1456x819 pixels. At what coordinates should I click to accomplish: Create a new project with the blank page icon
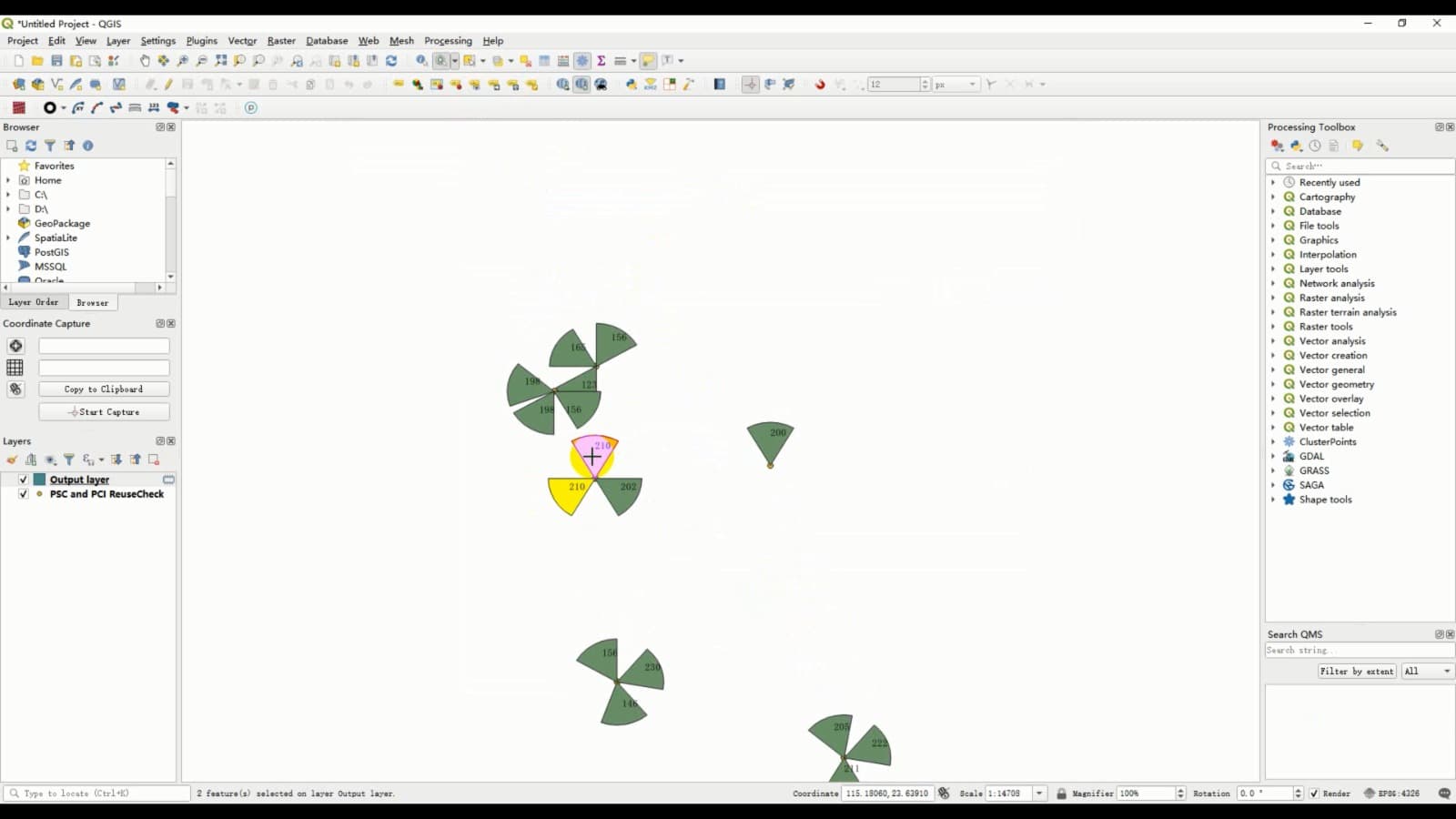click(x=18, y=61)
